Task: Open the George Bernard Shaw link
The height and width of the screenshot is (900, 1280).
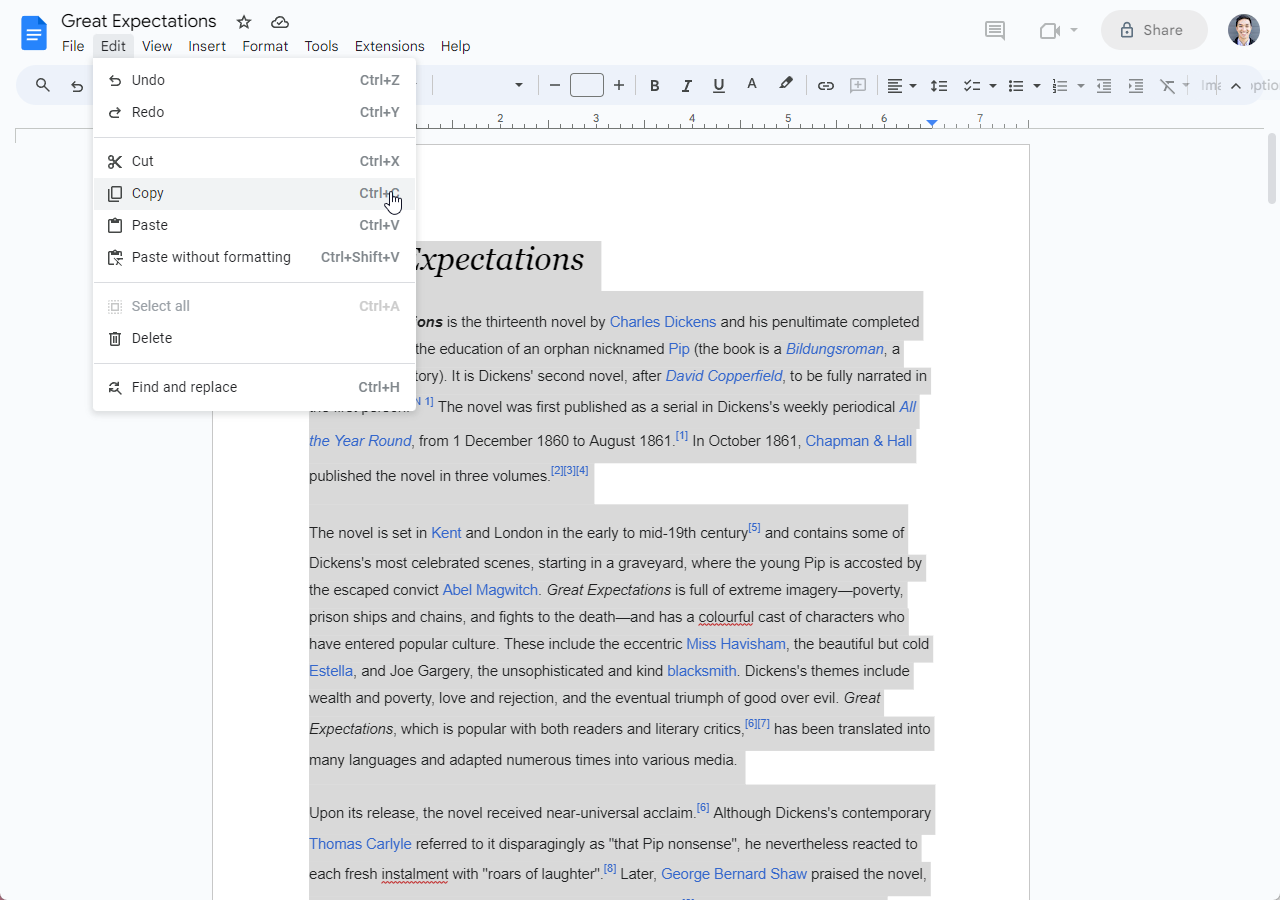Action: (x=734, y=874)
